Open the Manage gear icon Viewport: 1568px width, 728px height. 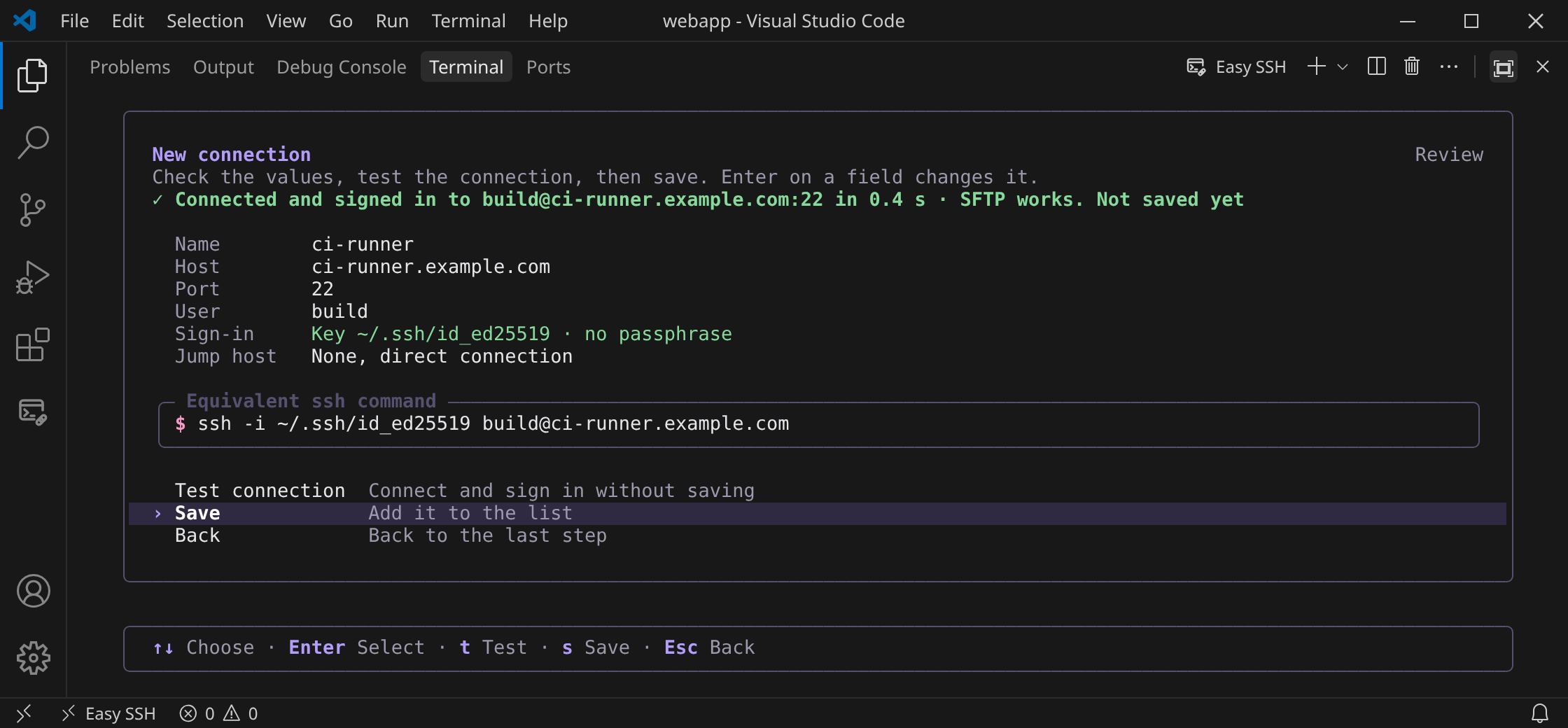pyautogui.click(x=33, y=658)
